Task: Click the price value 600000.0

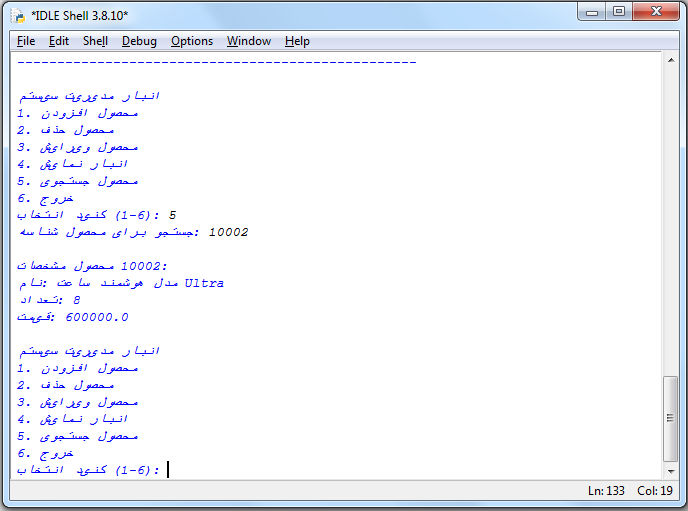Action: coord(97,317)
